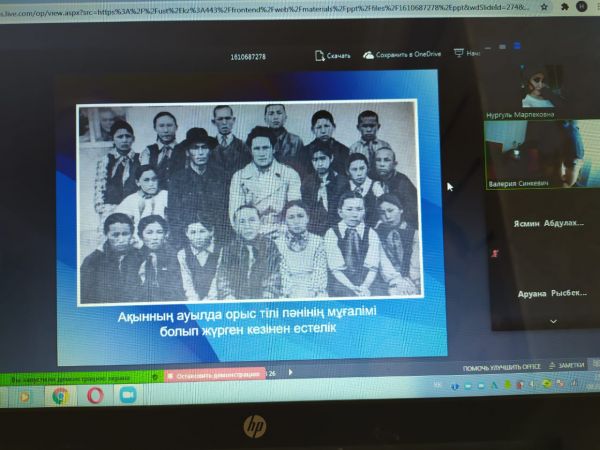600x450 pixels.
Task: Start the slideshow via presentation icon
Action: (x=460, y=53)
